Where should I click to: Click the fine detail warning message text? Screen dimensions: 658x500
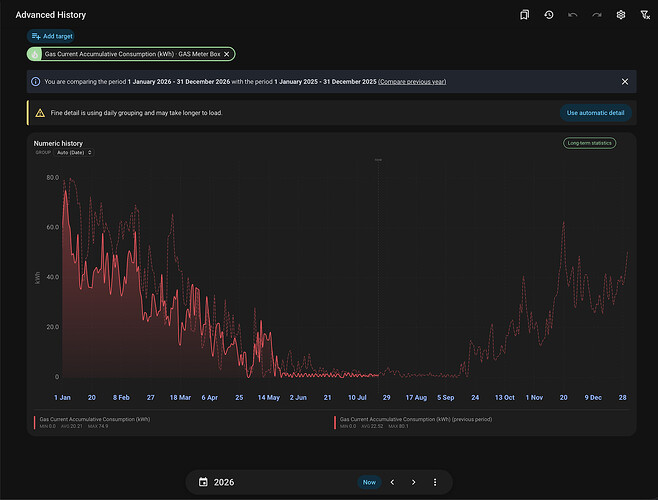136,113
